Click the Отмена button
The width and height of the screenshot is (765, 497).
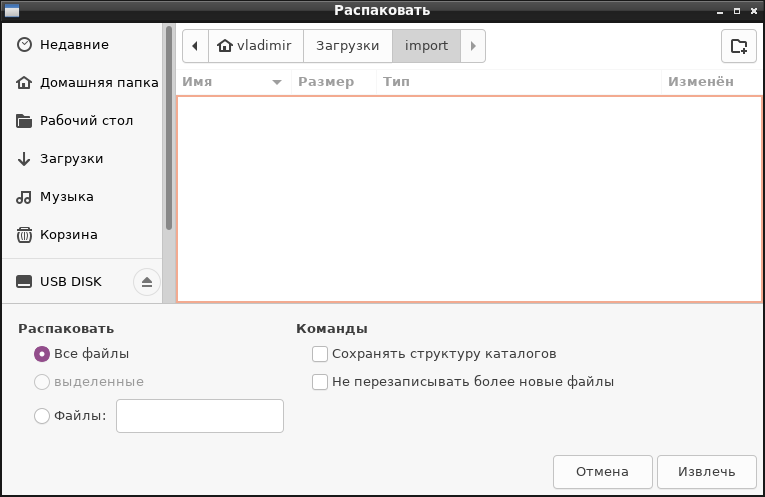point(603,472)
